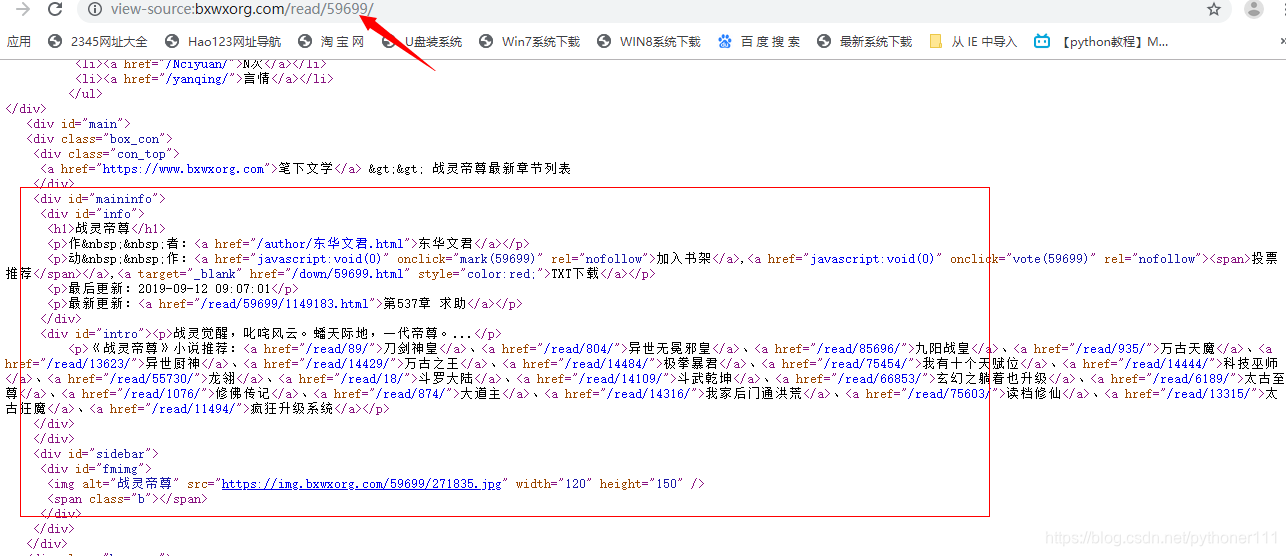Click the browser forward arrow
This screenshot has height=556, width=1286.
[x=22, y=9]
